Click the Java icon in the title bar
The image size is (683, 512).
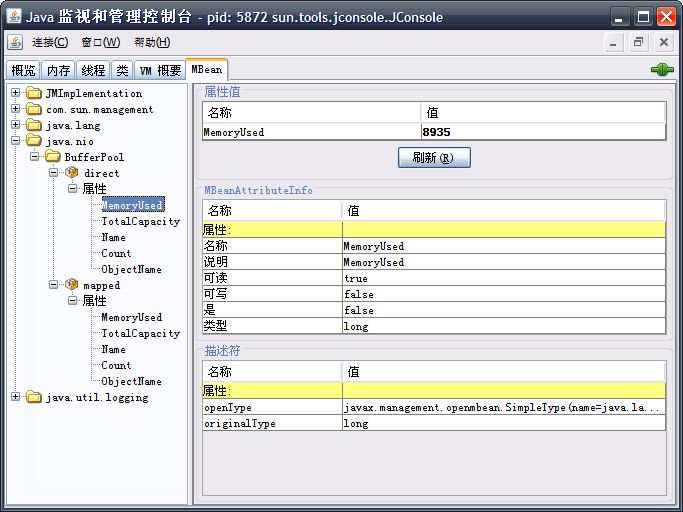click(14, 17)
